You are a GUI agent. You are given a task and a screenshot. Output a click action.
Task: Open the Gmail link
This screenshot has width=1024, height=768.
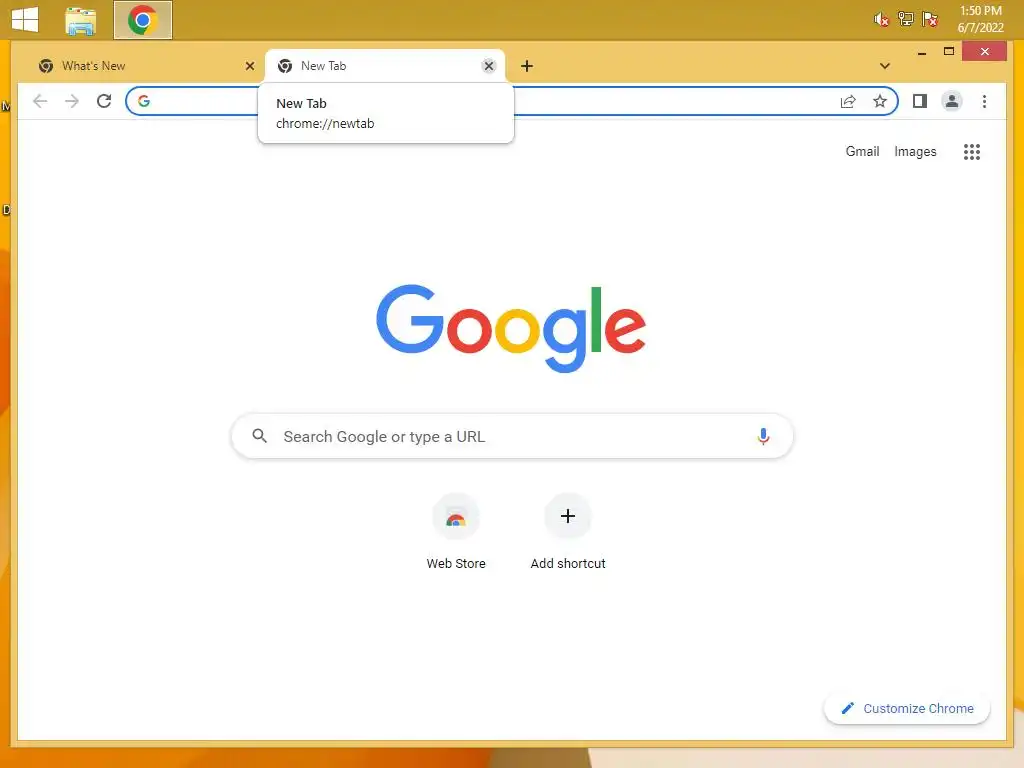tap(862, 152)
